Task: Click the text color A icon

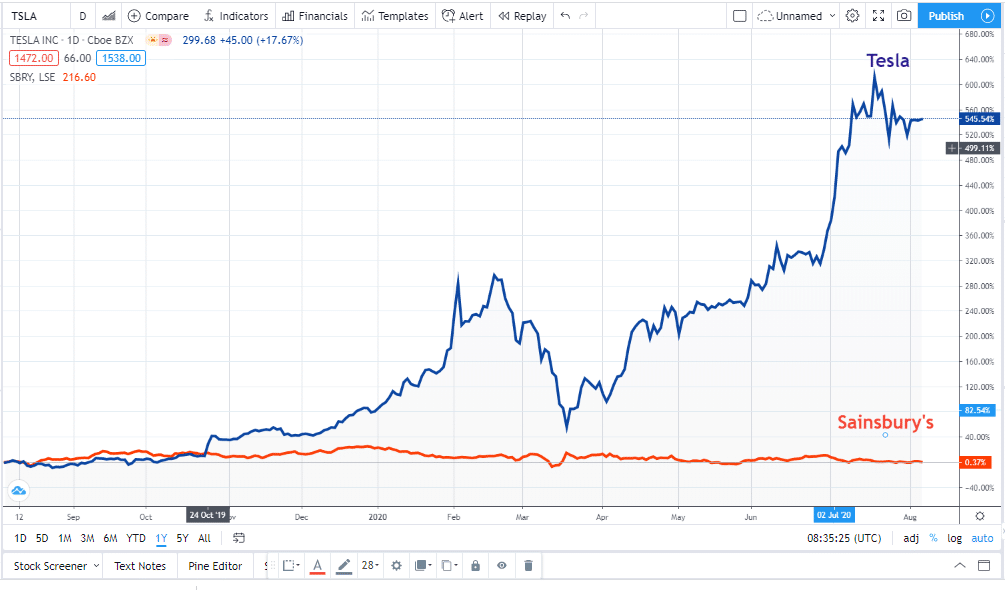Action: [x=317, y=566]
